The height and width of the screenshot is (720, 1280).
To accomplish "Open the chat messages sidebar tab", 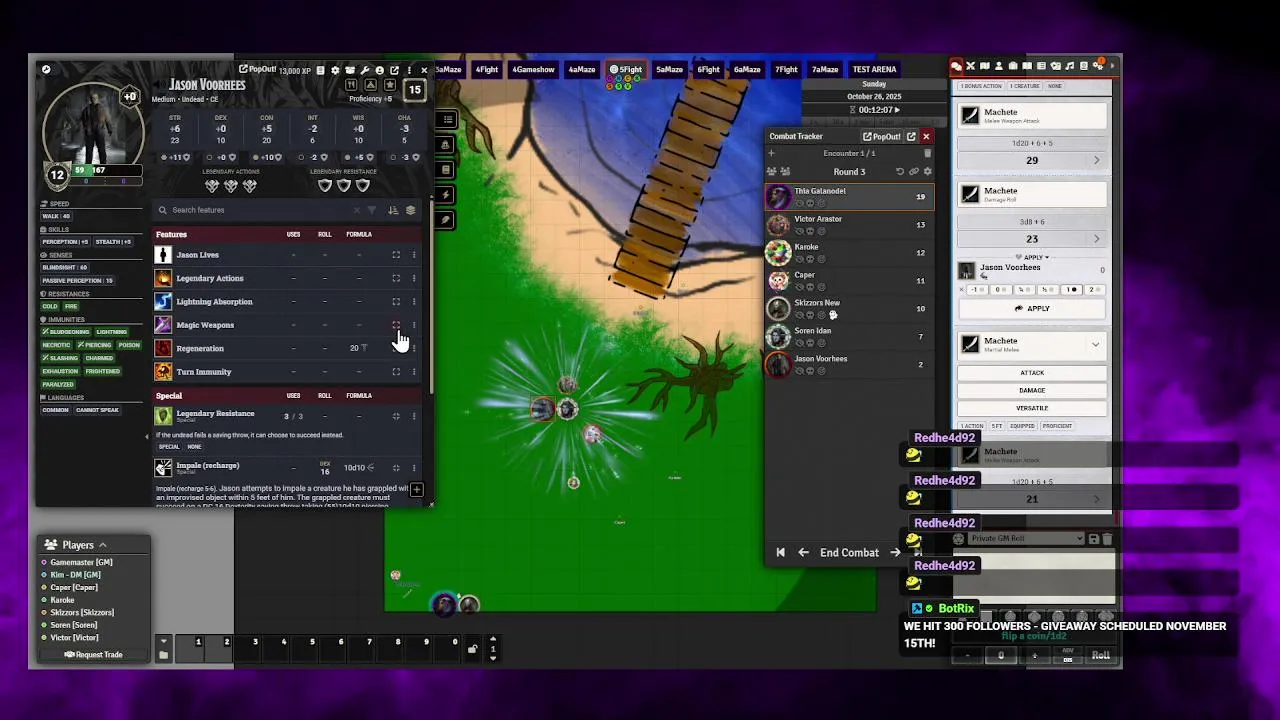I will 956,66.
